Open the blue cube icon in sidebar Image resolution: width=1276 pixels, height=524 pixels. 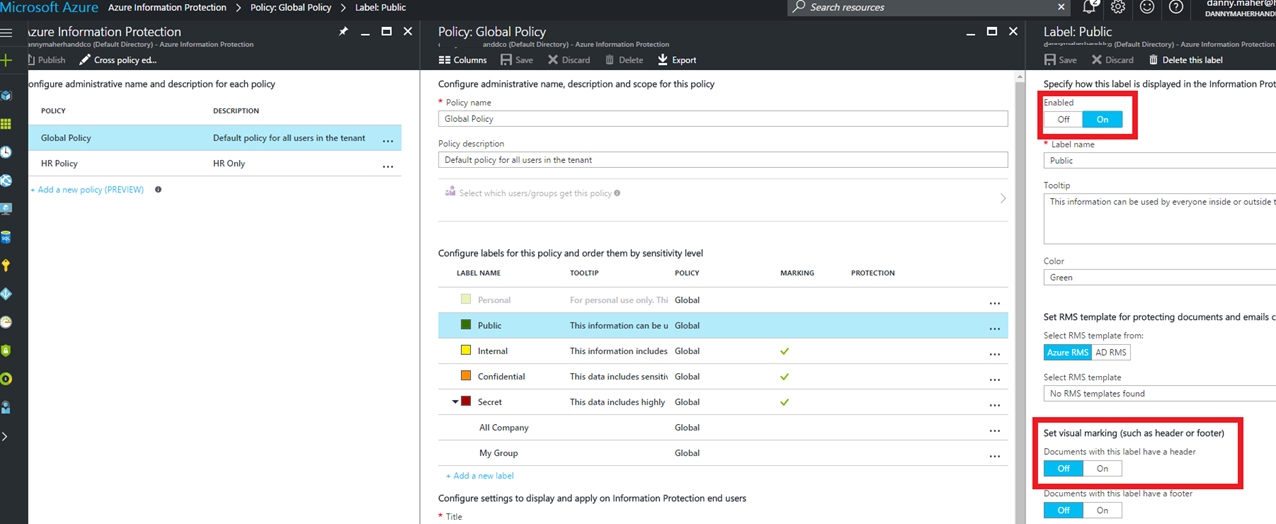[x=6, y=96]
